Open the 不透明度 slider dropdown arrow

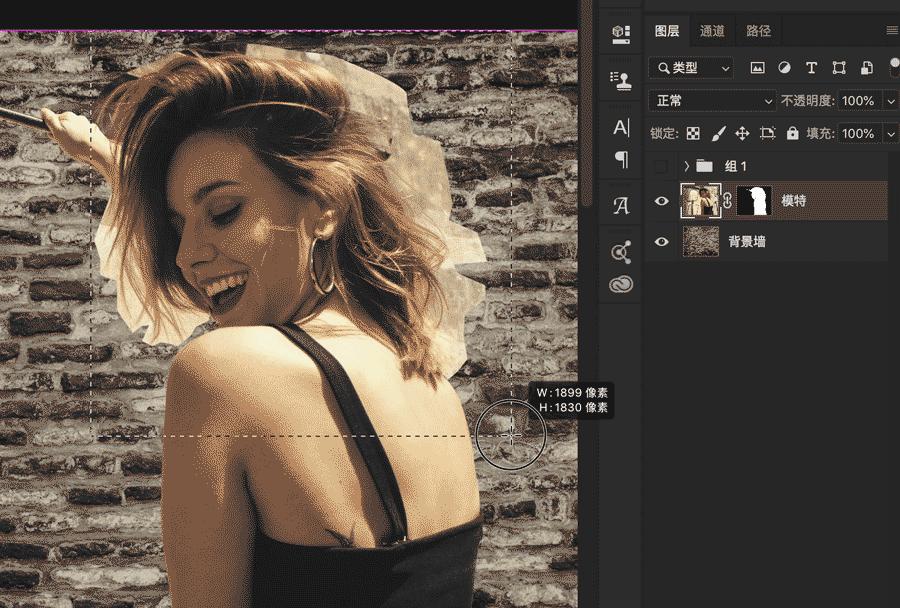pyautogui.click(x=890, y=101)
